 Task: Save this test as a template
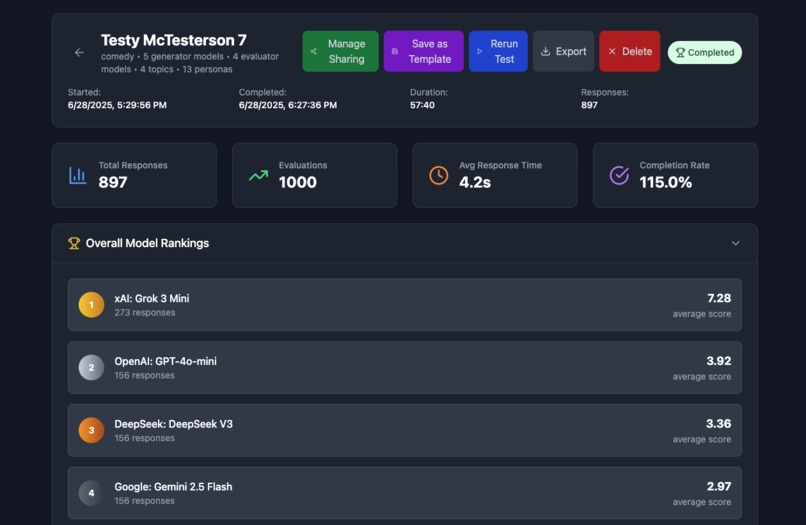coord(424,51)
